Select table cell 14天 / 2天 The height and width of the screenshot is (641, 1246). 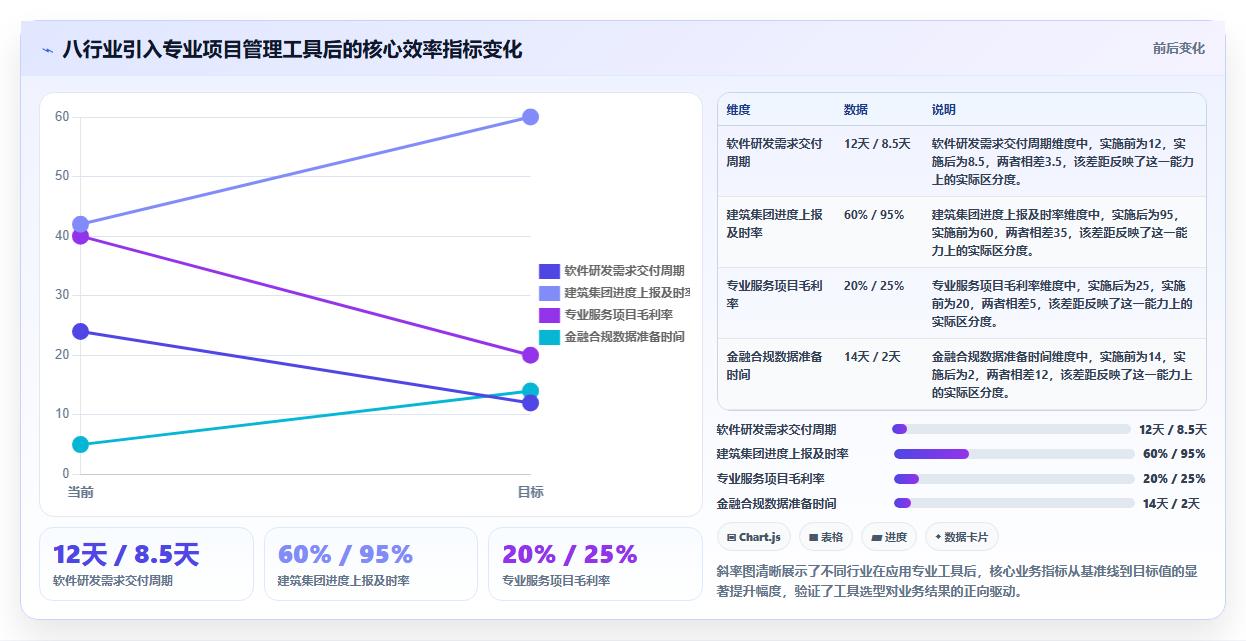tap(872, 357)
